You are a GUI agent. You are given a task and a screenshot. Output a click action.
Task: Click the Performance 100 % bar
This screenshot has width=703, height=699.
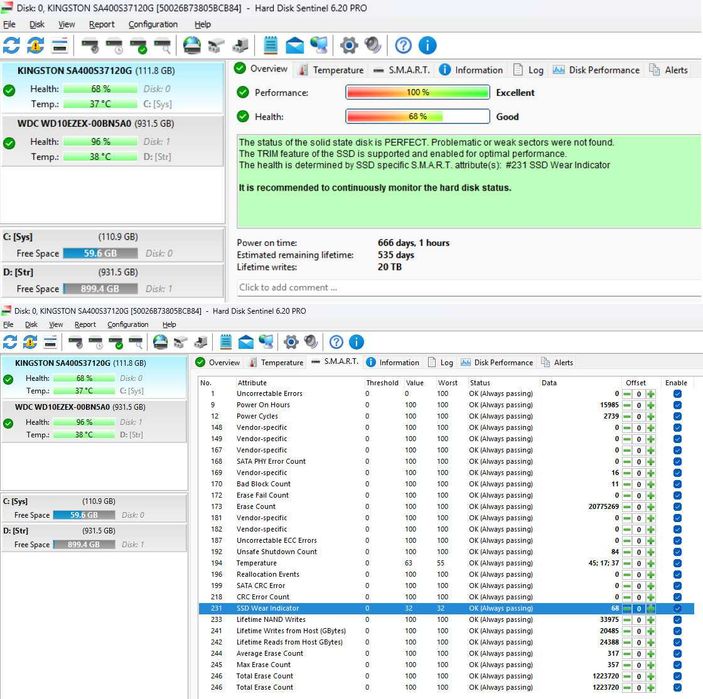coord(417,92)
